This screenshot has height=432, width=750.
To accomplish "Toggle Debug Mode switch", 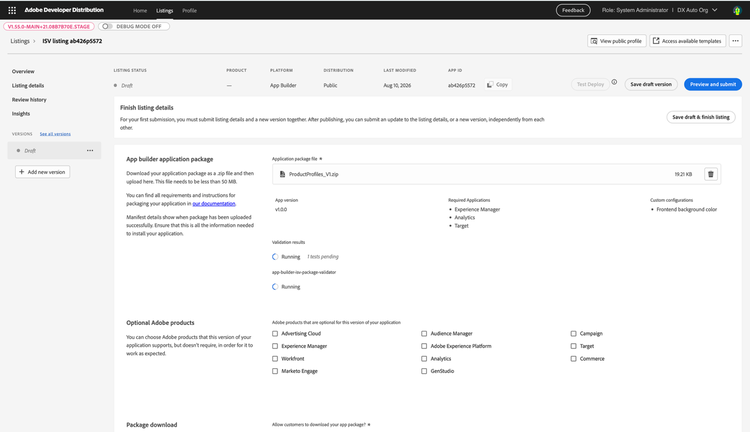I will tap(107, 26).
